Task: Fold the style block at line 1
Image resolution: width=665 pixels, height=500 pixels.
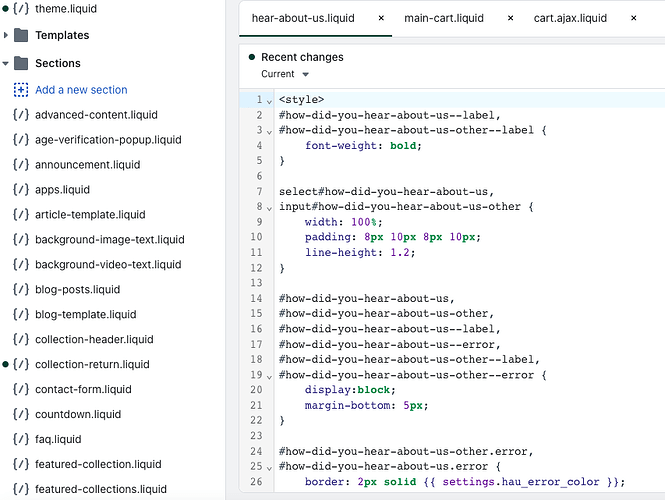Action: tap(270, 100)
